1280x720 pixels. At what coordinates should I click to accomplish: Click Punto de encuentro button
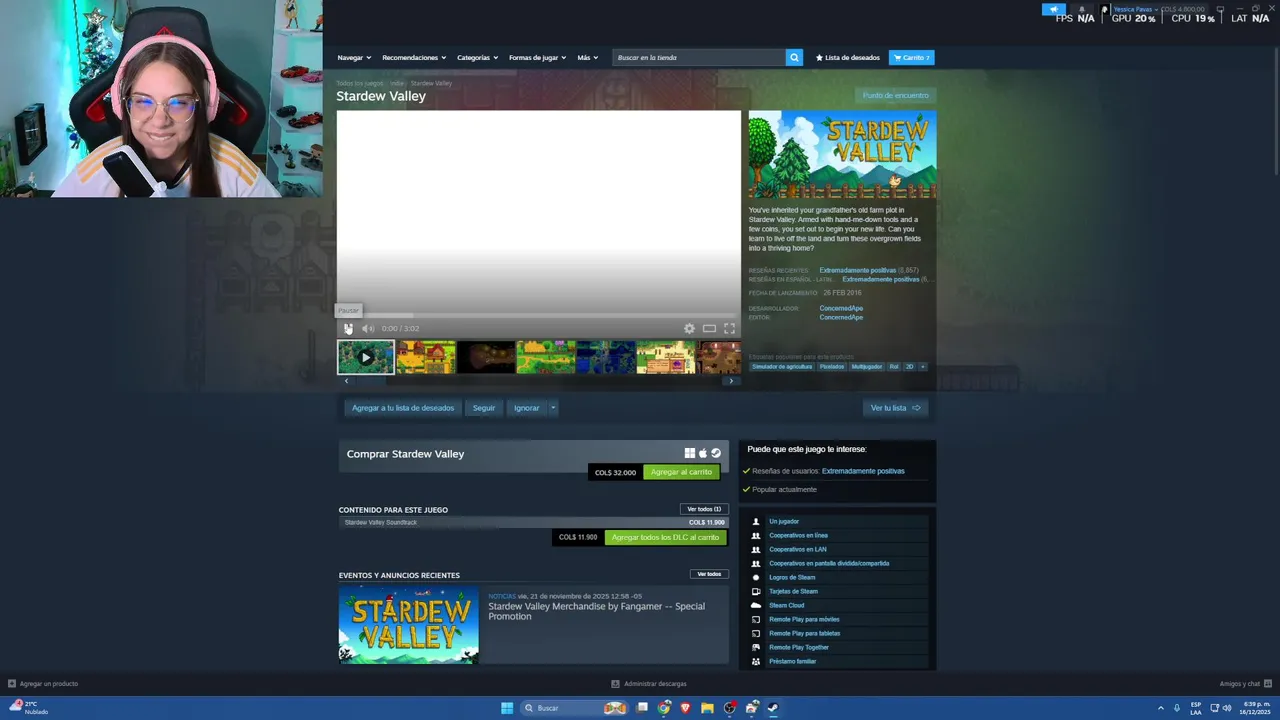tap(896, 96)
